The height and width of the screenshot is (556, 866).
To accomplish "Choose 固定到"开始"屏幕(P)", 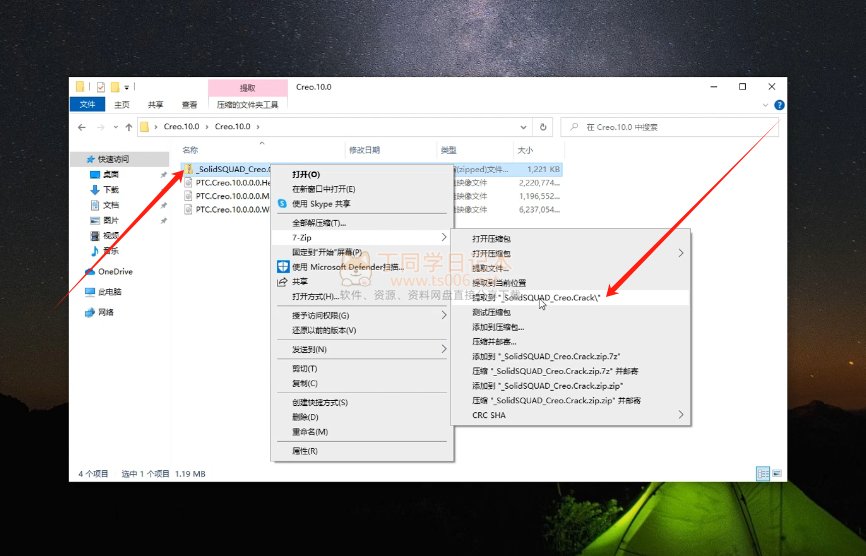I will [327, 252].
